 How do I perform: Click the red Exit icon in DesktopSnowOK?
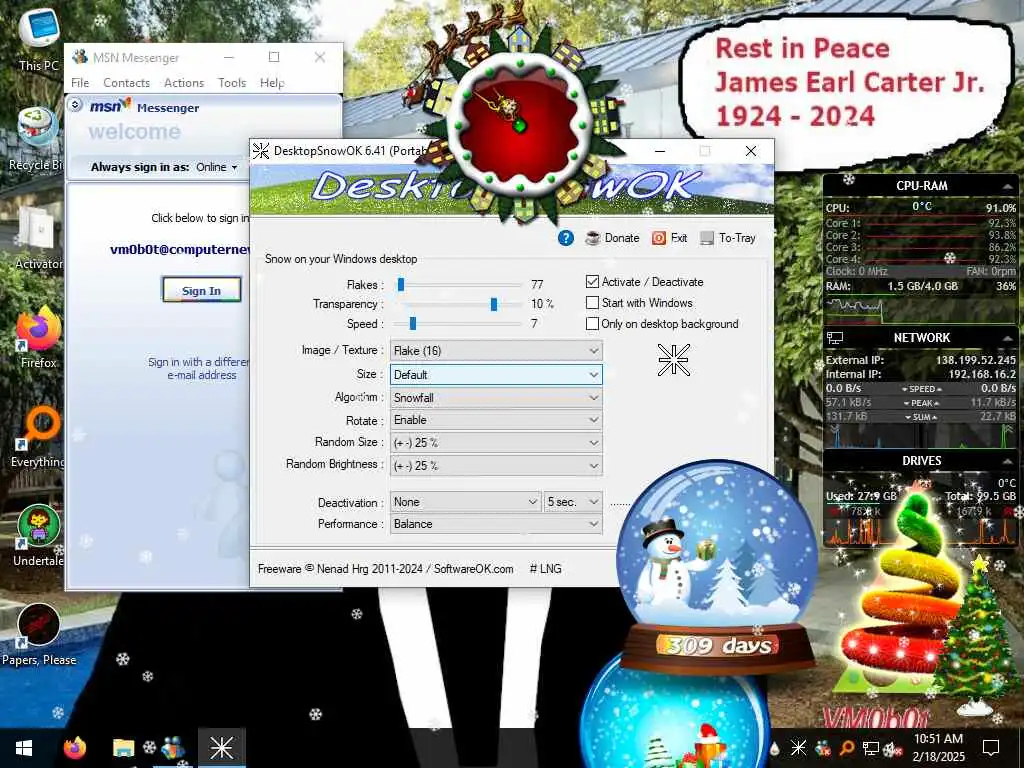pyautogui.click(x=659, y=238)
